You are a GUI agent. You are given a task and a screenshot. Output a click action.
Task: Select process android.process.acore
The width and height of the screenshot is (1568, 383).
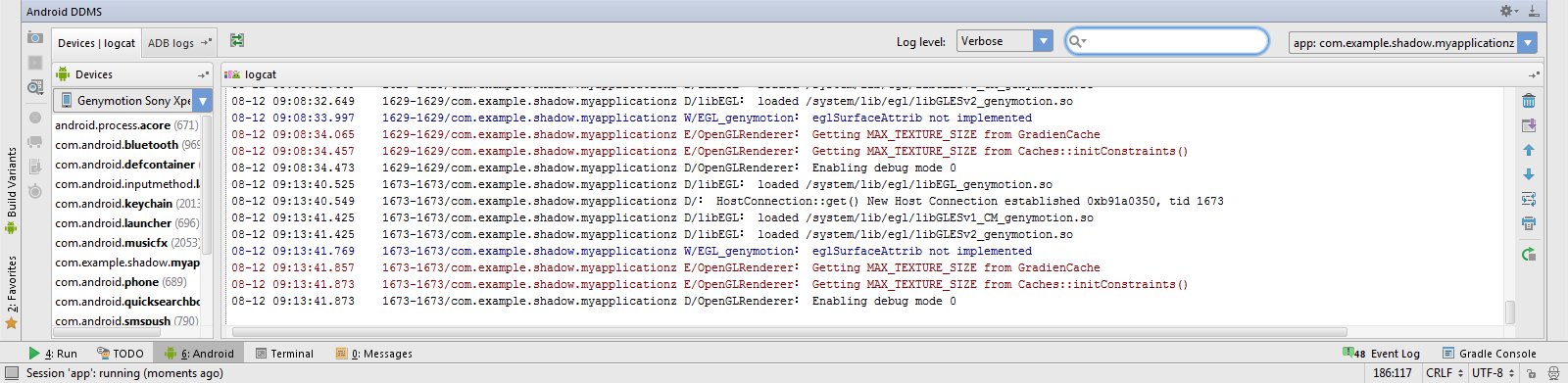tap(126, 125)
